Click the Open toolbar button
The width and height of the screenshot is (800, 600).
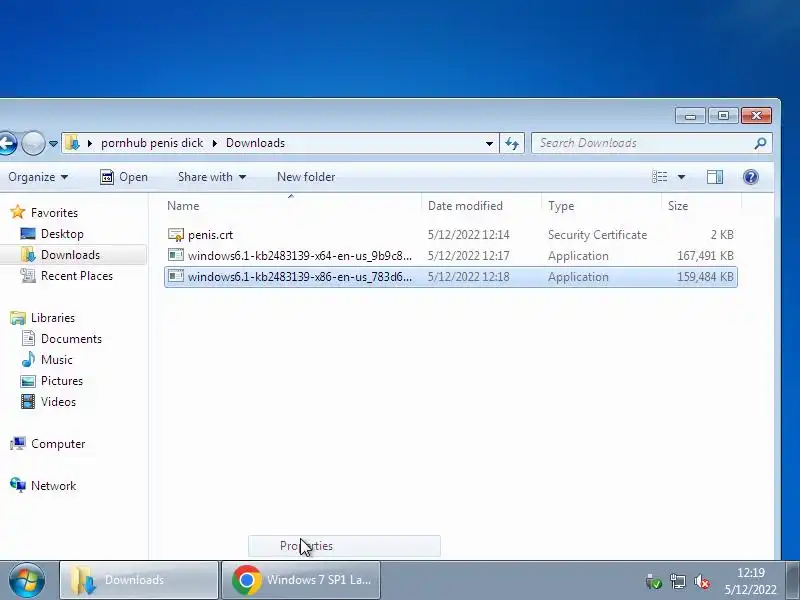click(x=124, y=177)
